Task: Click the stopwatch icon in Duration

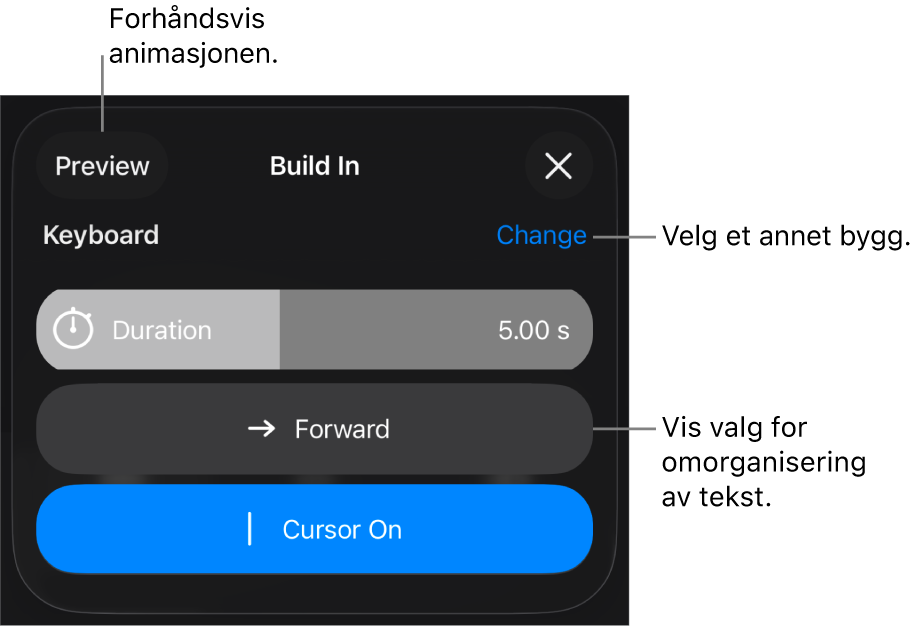Action: 73,329
